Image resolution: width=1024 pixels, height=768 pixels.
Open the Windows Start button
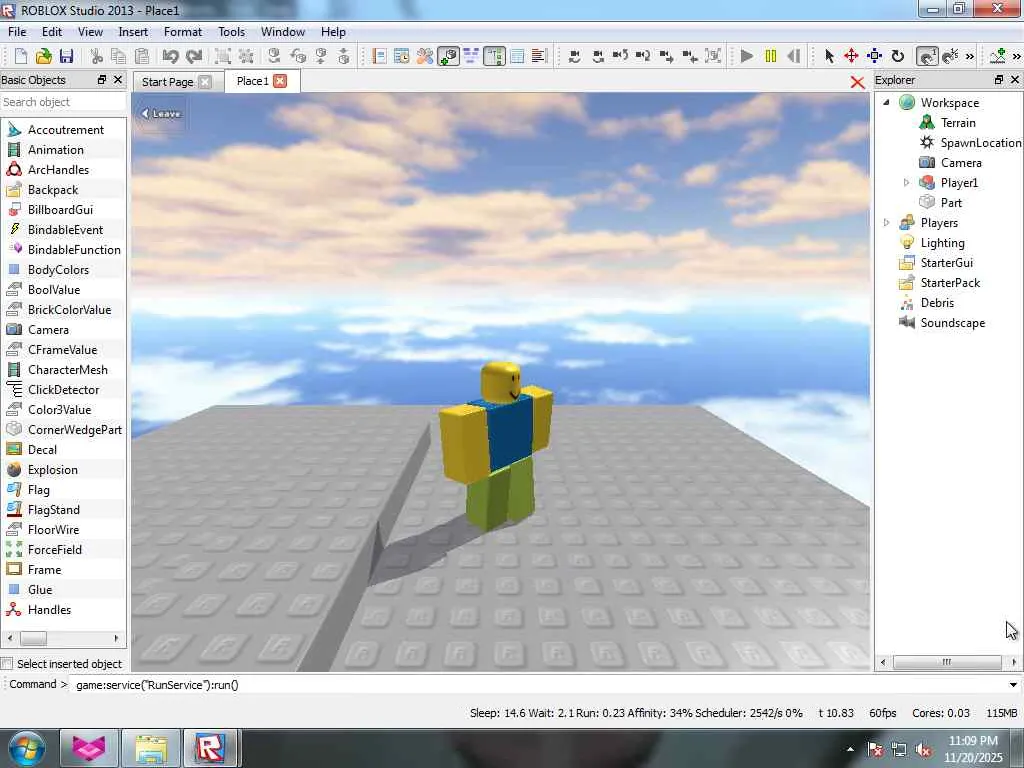(27, 748)
